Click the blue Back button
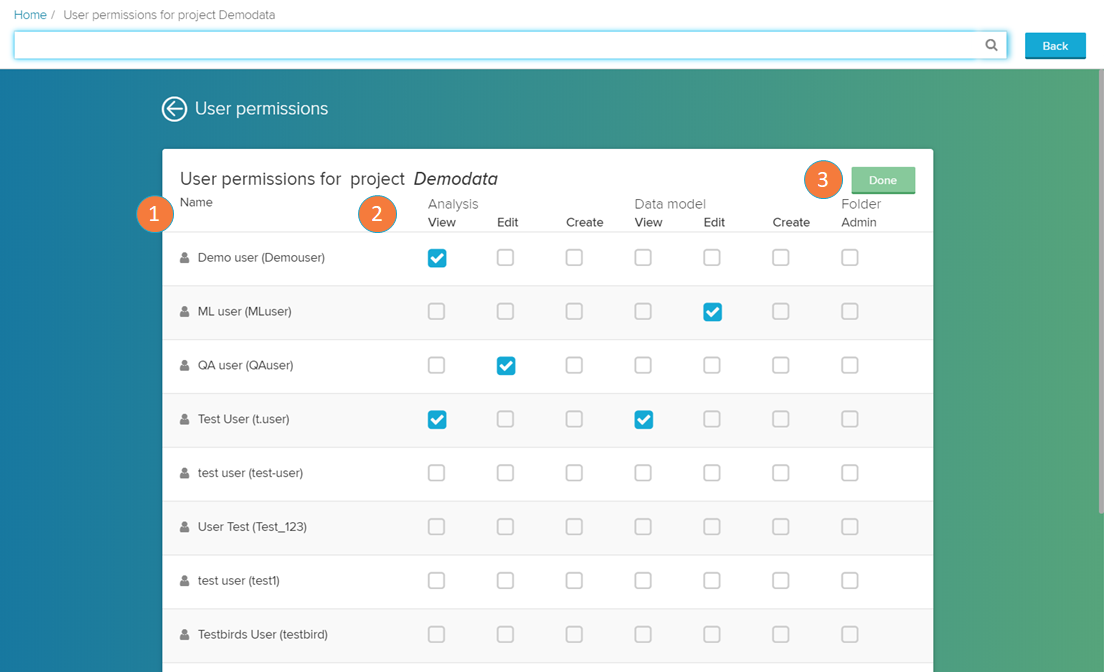This screenshot has height=672, width=1104. coord(1055,46)
